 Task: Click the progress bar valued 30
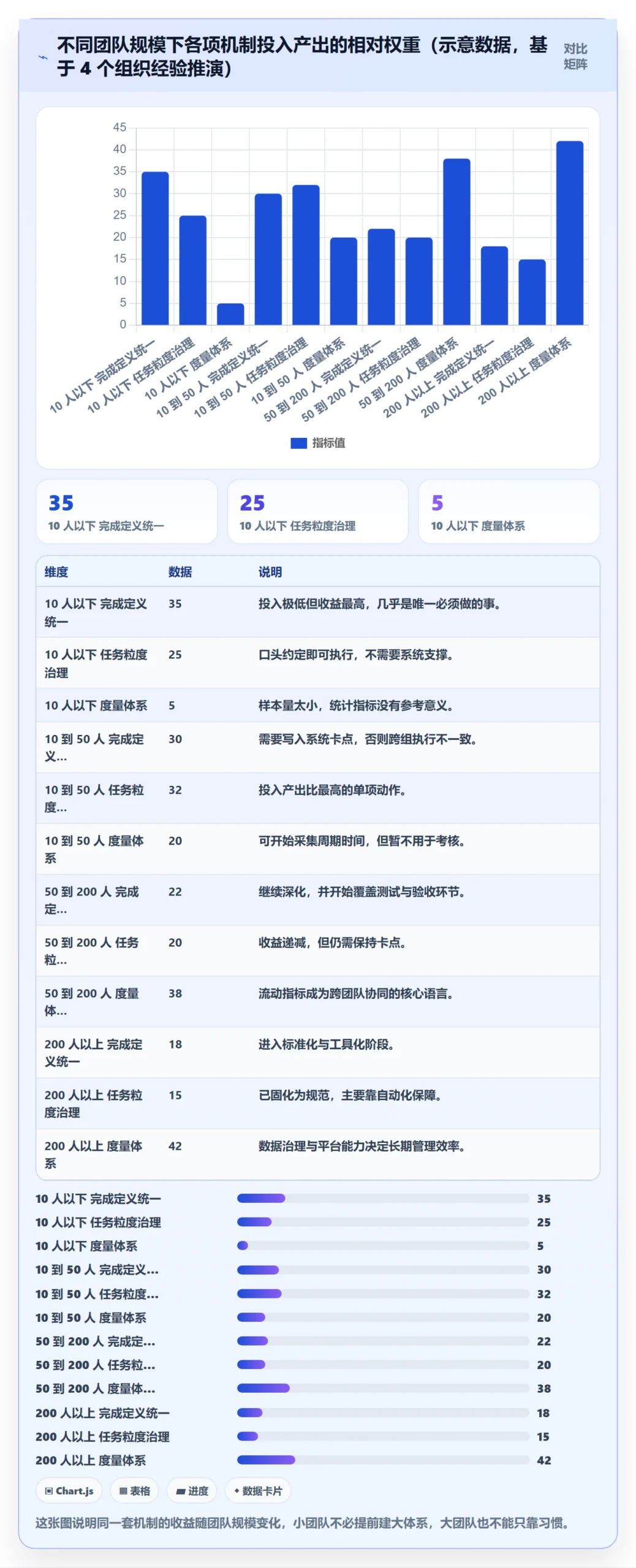(x=383, y=1270)
